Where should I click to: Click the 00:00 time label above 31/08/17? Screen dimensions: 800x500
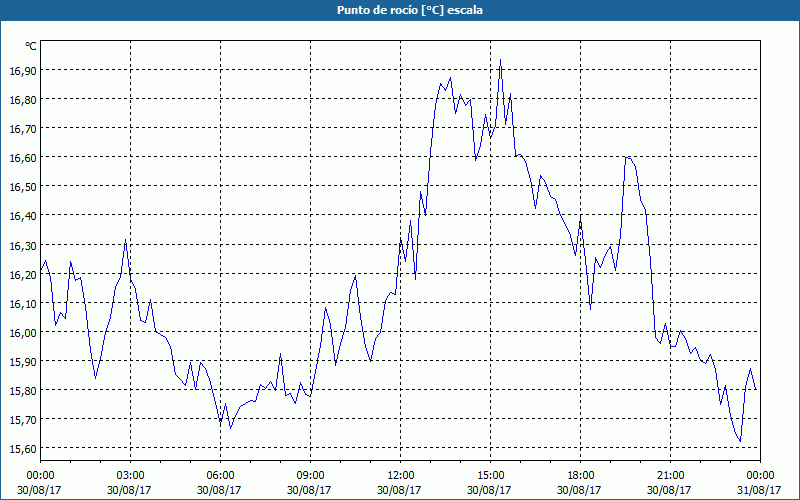click(760, 476)
